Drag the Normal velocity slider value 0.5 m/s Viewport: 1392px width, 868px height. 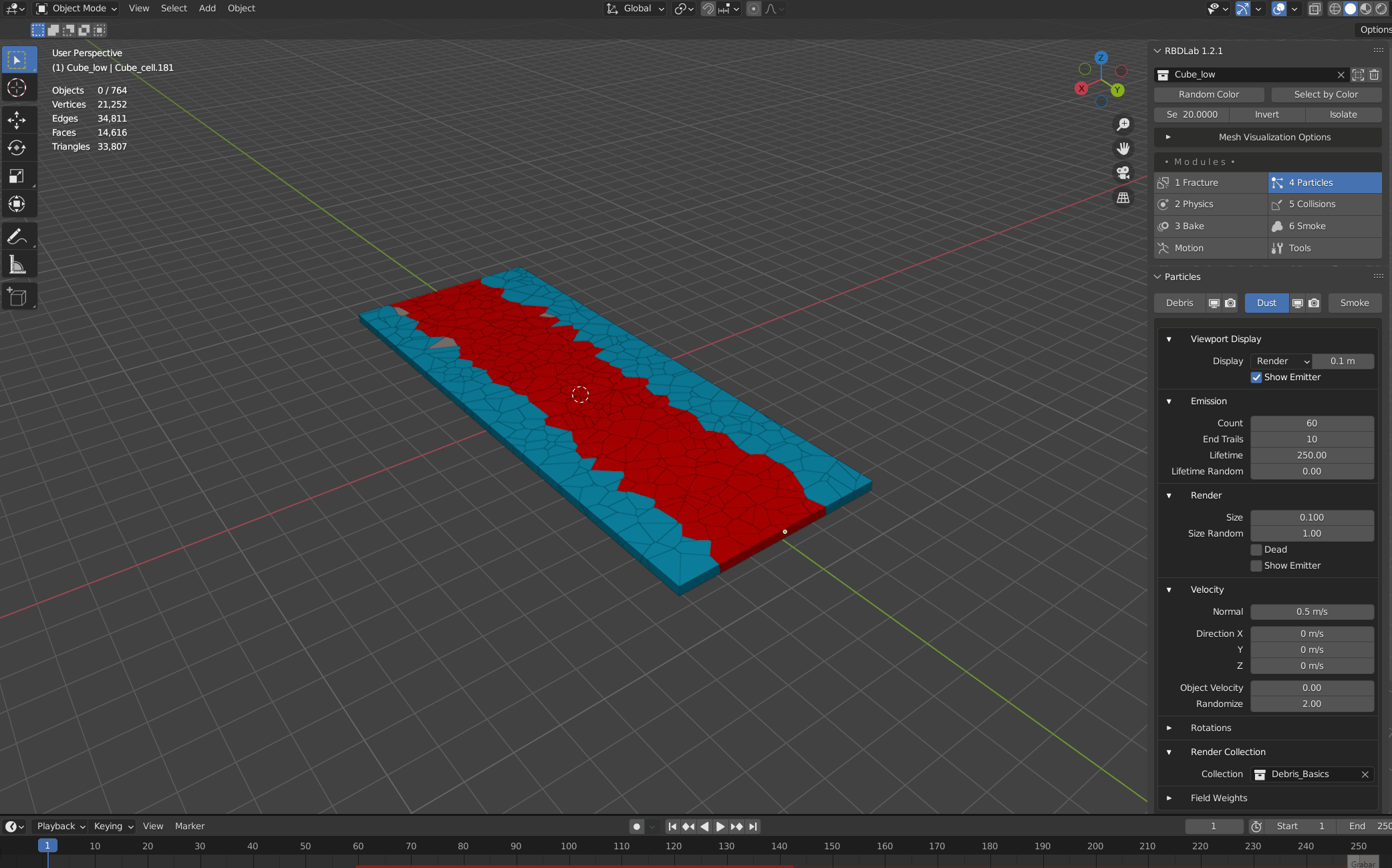tap(1312, 611)
